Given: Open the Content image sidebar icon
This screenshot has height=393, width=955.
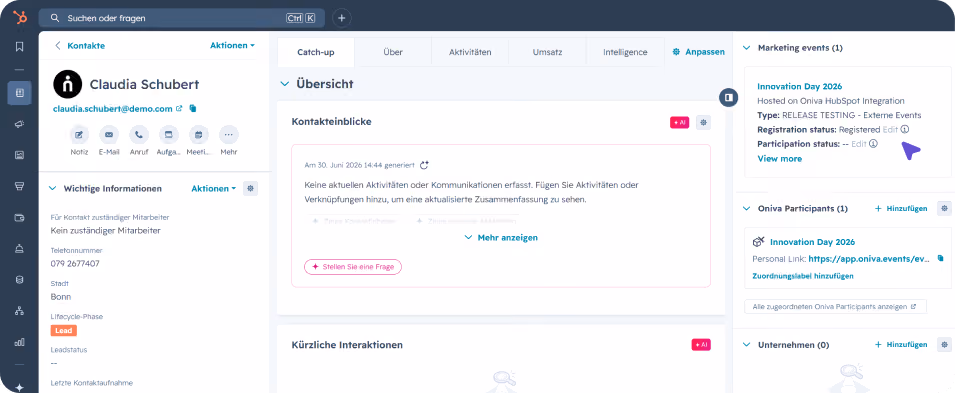Looking at the screenshot, I should tap(19, 155).
